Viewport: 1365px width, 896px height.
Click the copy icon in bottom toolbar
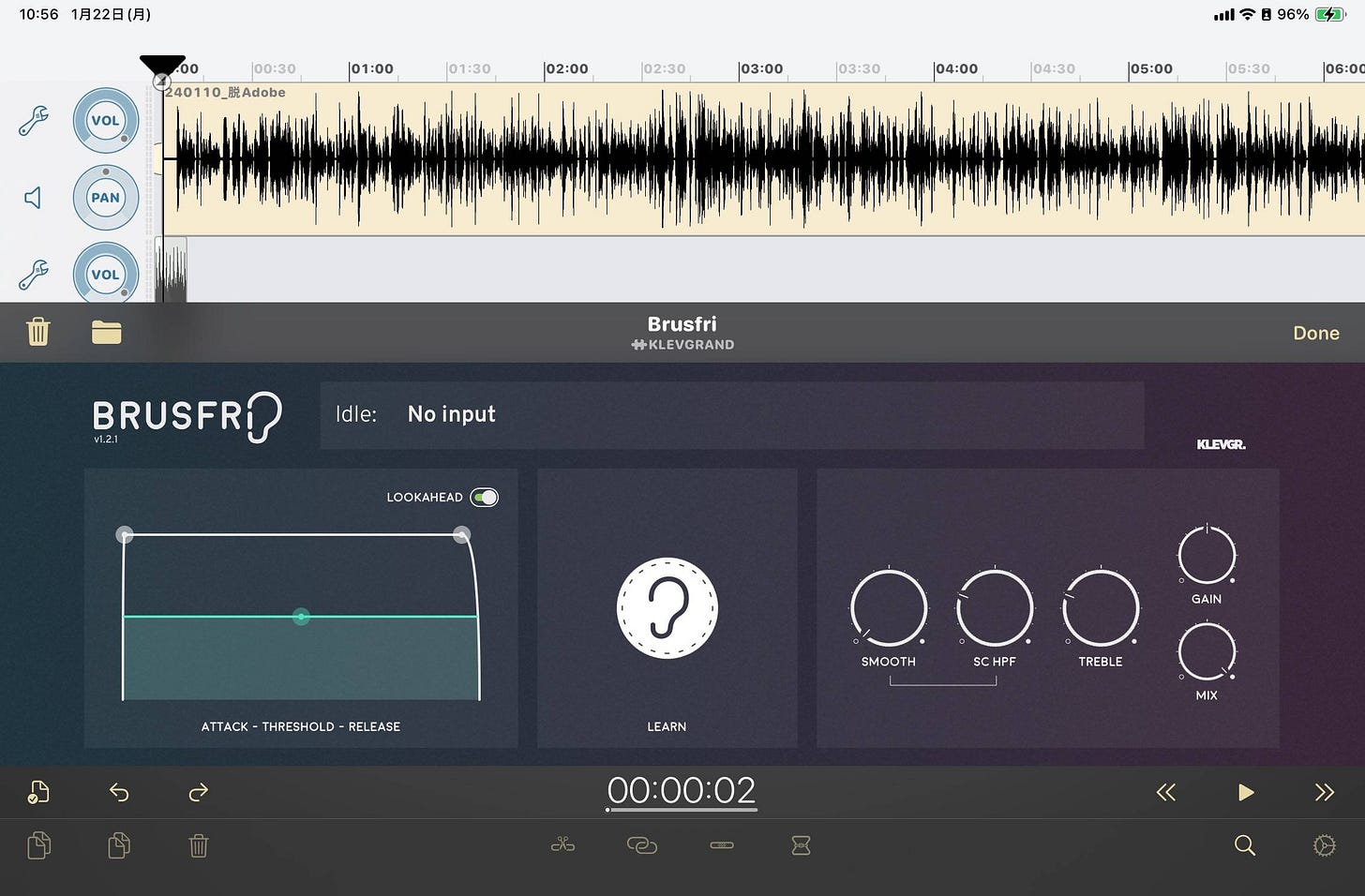(39, 845)
